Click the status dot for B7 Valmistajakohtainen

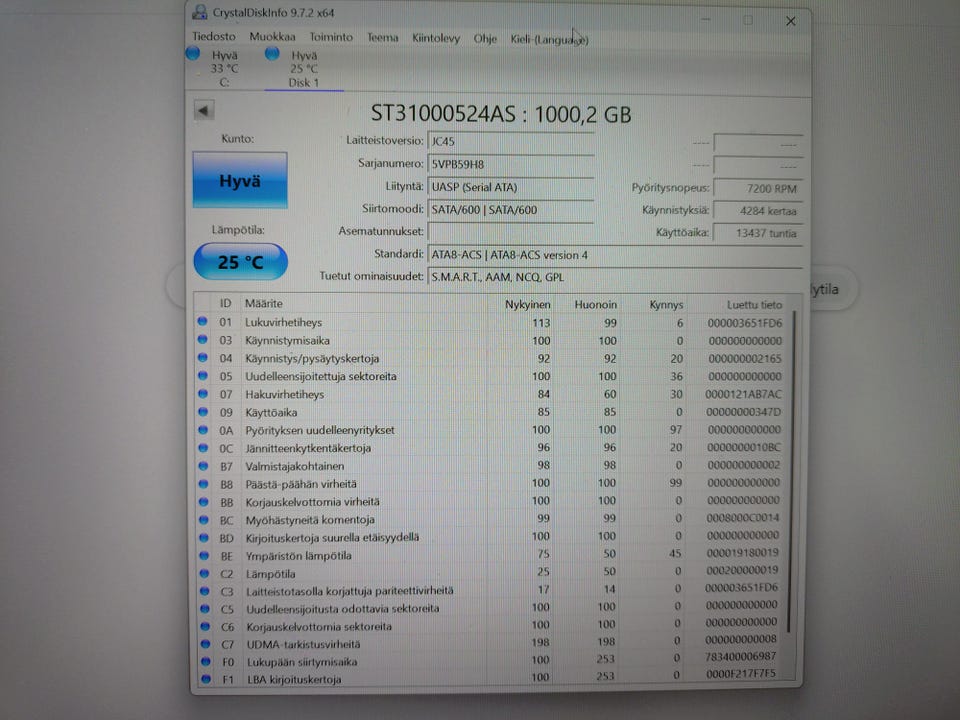(x=203, y=466)
